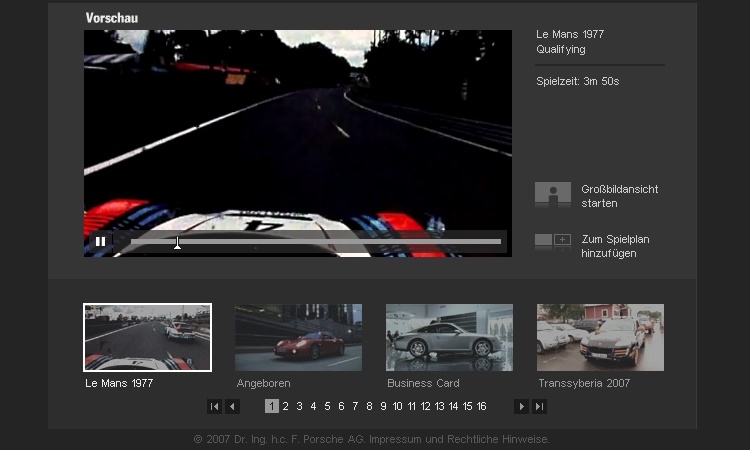Click the Spielzeit: 3m 50s text

click(577, 81)
